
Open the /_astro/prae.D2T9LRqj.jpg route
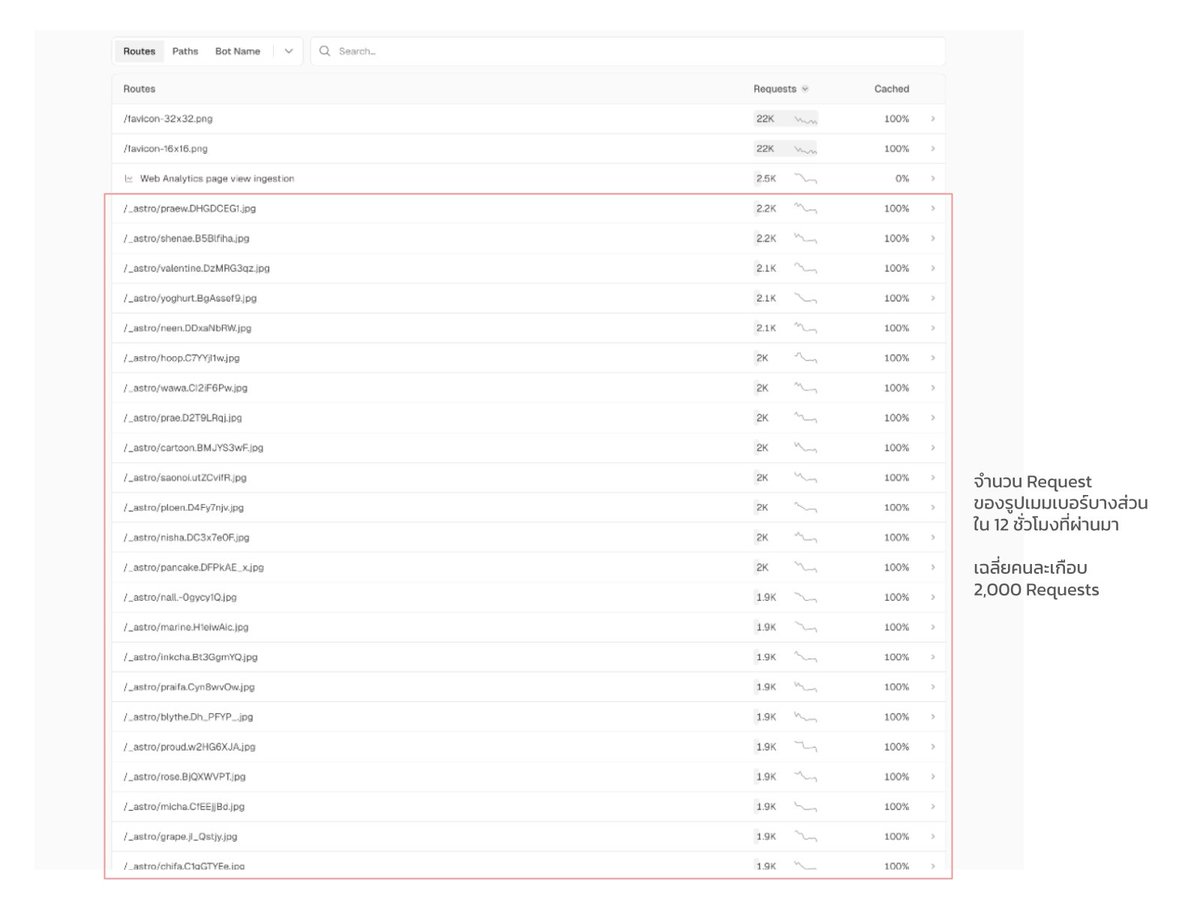[182, 418]
